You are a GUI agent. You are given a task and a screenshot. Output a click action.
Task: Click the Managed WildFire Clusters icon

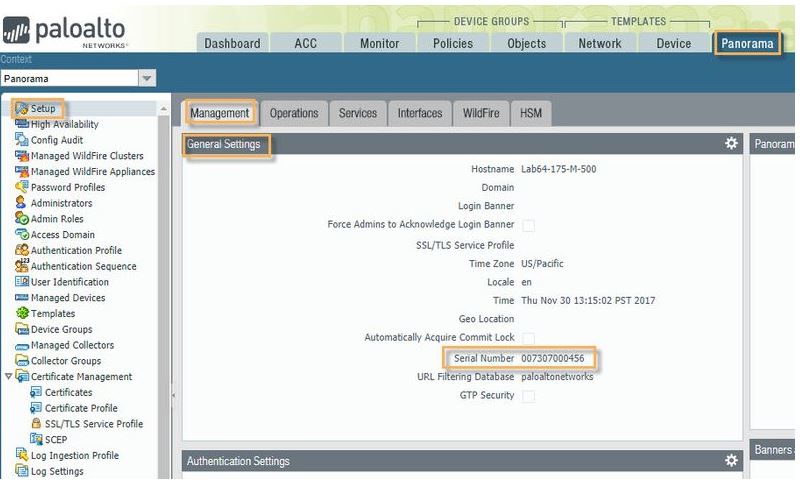coord(21,156)
